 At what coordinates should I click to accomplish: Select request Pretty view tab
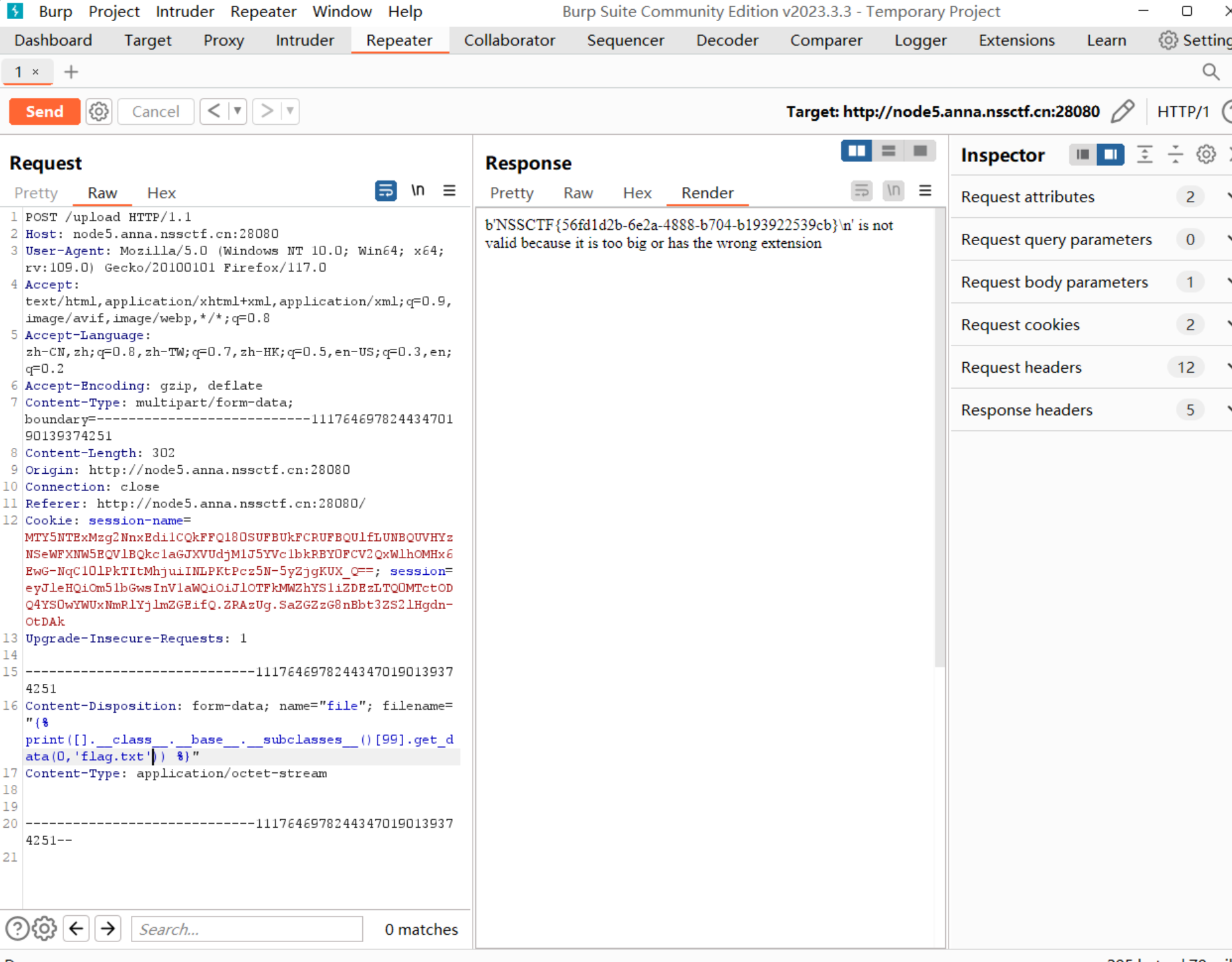(36, 193)
